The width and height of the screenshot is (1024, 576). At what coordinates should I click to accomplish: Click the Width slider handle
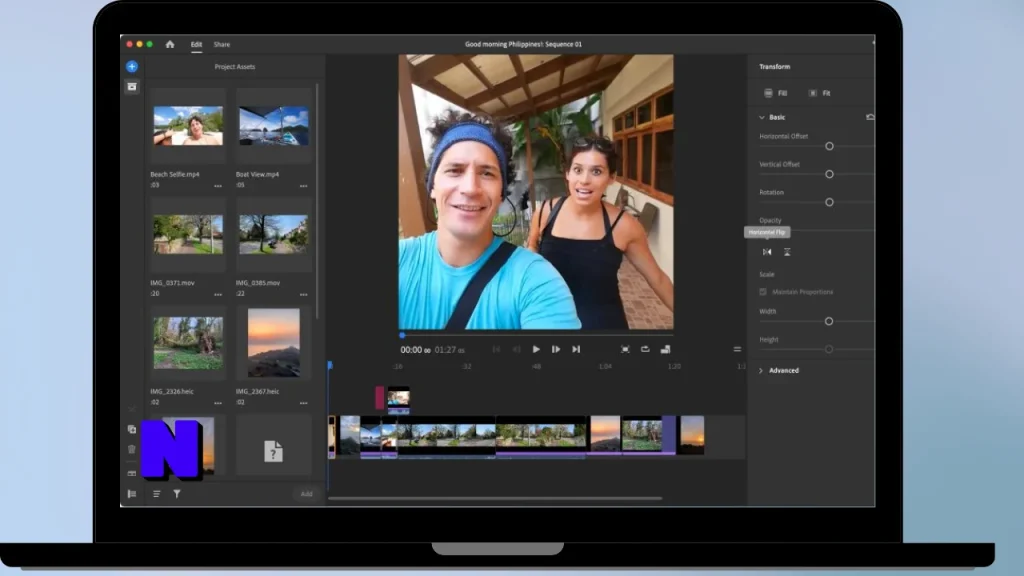point(829,321)
